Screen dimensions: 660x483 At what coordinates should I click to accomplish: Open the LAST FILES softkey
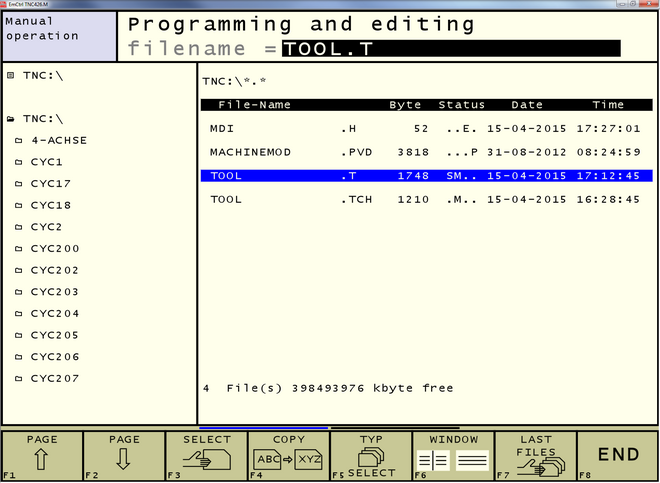click(535, 455)
